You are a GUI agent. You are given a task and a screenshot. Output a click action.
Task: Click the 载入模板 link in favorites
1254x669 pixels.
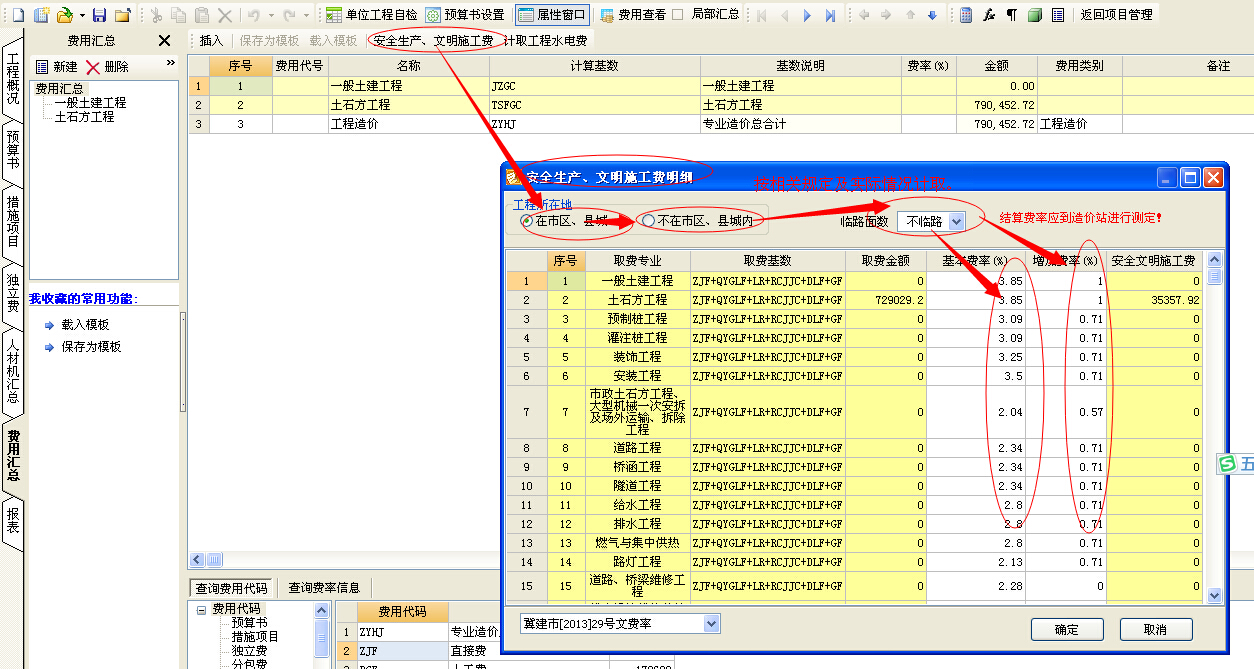[x=84, y=325]
